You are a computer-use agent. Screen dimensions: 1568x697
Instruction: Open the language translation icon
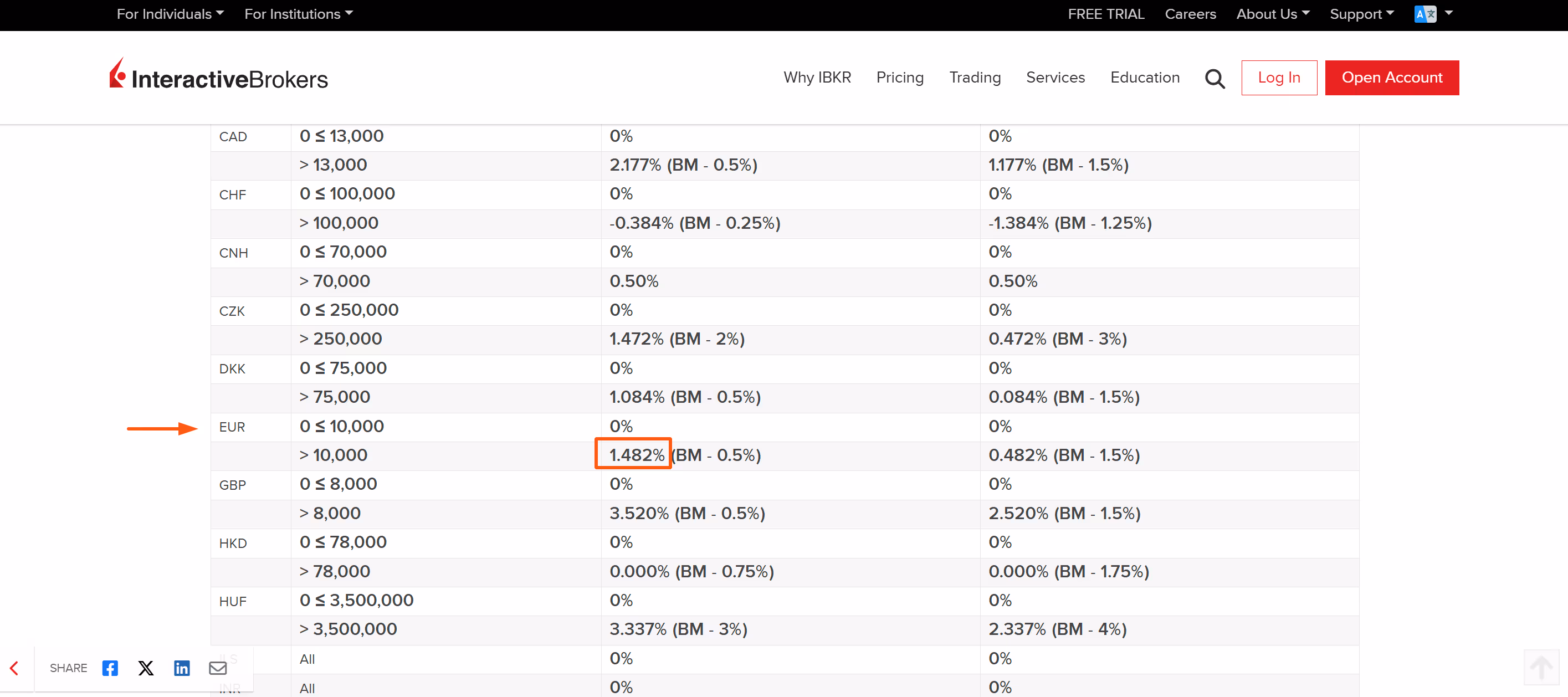tap(1425, 14)
